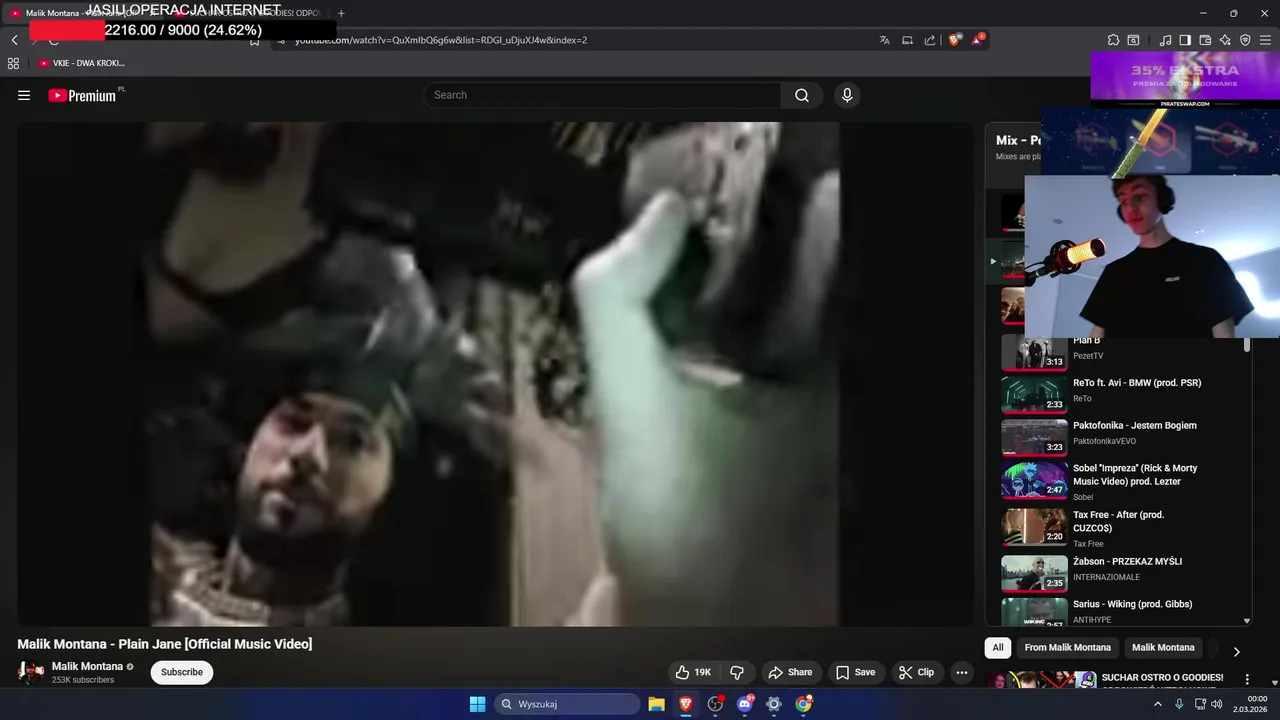Viewport: 1280px width, 720px height.
Task: Open the YouTube hamburger guide menu
Action: 24,95
